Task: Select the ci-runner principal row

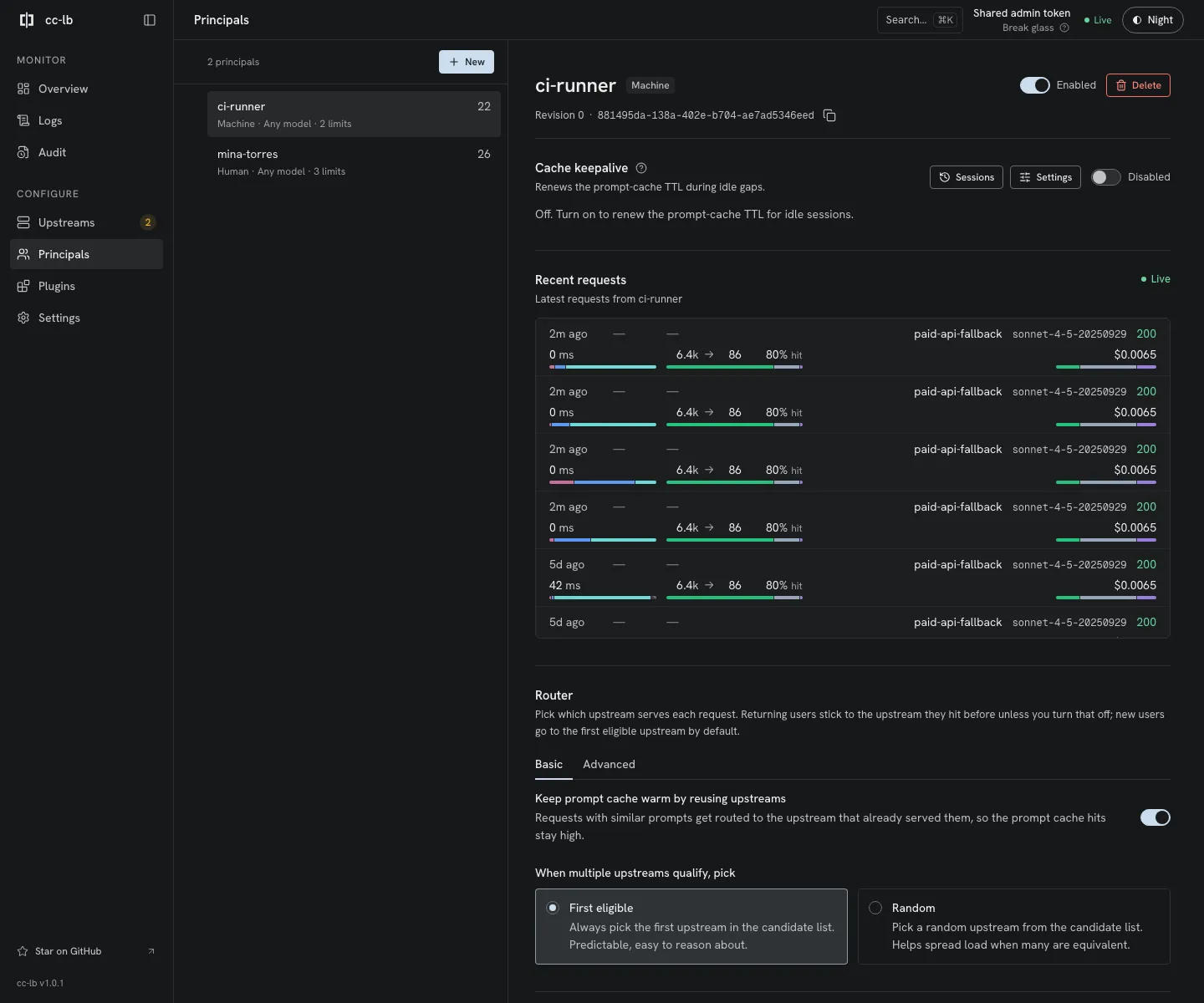Action: pos(354,115)
